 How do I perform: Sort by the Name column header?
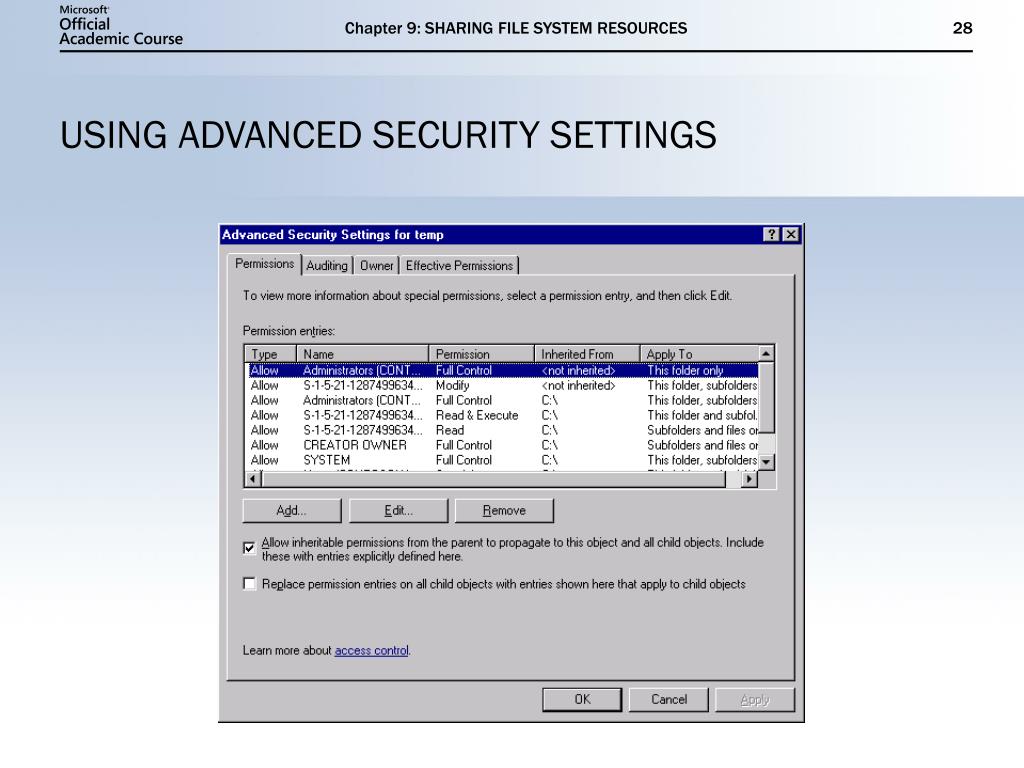click(362, 354)
